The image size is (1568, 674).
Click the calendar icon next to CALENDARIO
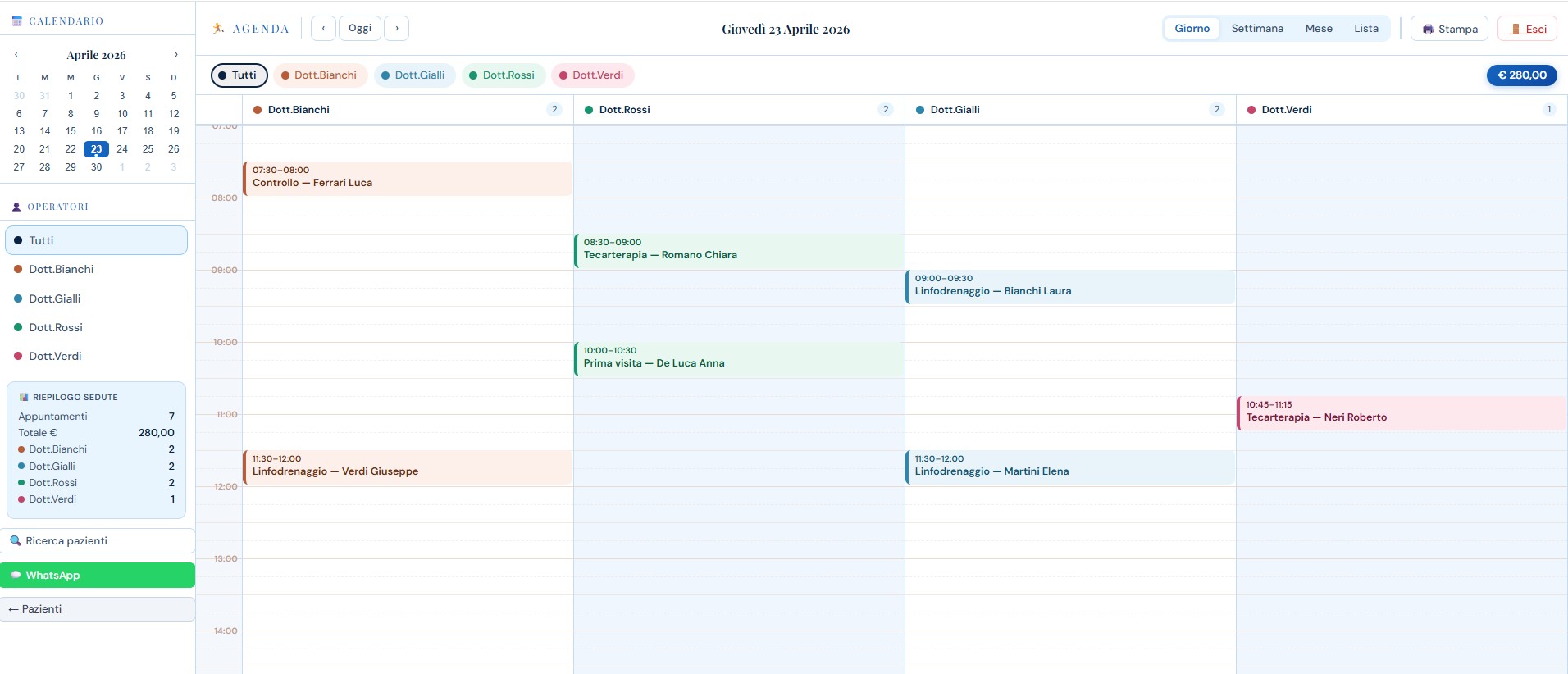pos(17,21)
